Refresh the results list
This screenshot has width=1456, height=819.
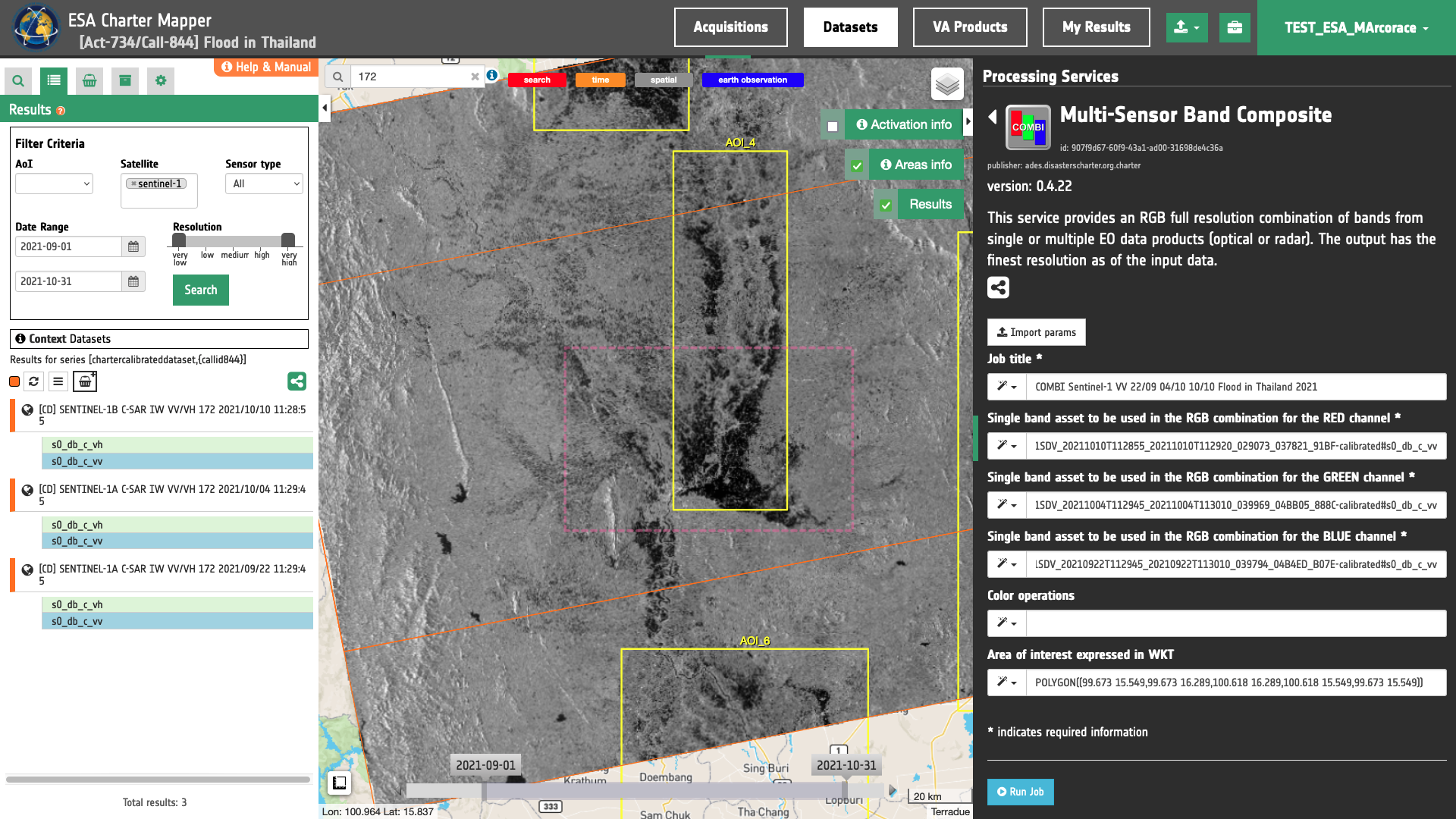click(x=34, y=381)
